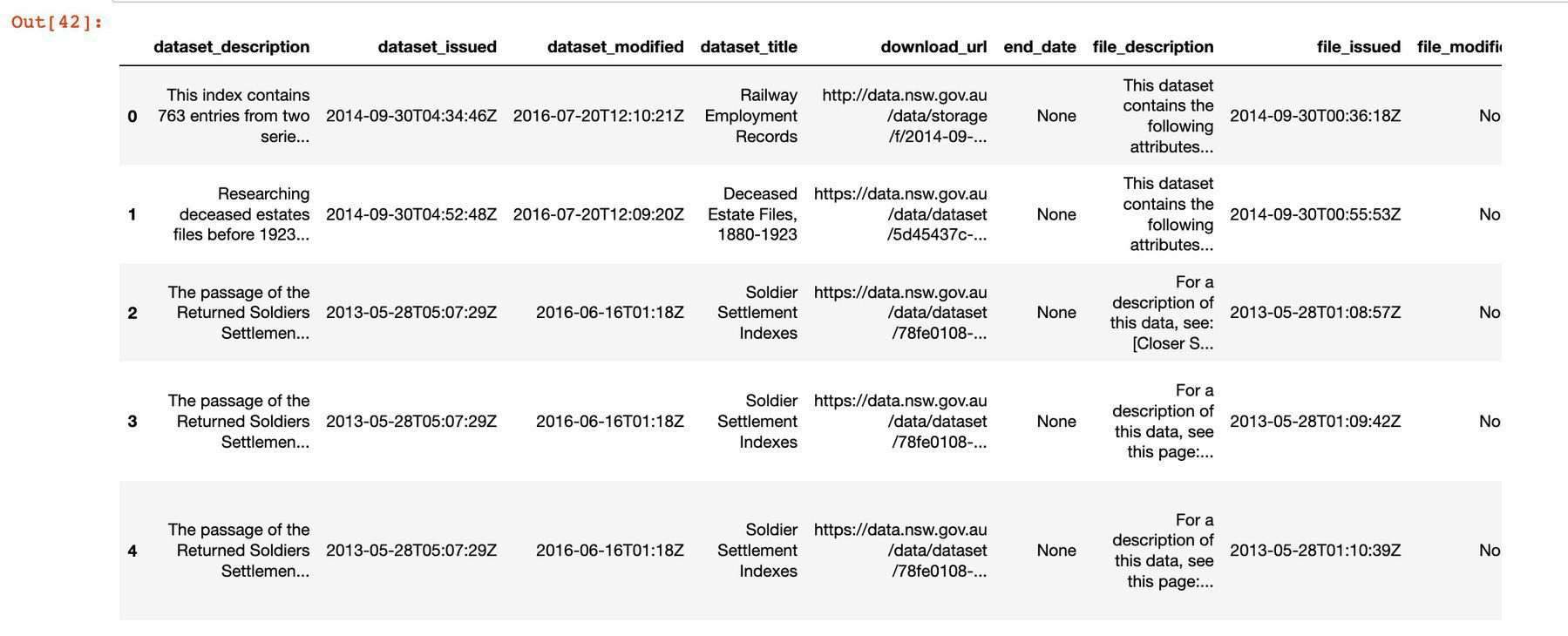The width and height of the screenshot is (1568, 636).
Task: Click the 2014-09-30T04:34:46Z dataset_issued cell
Action: pos(411,116)
